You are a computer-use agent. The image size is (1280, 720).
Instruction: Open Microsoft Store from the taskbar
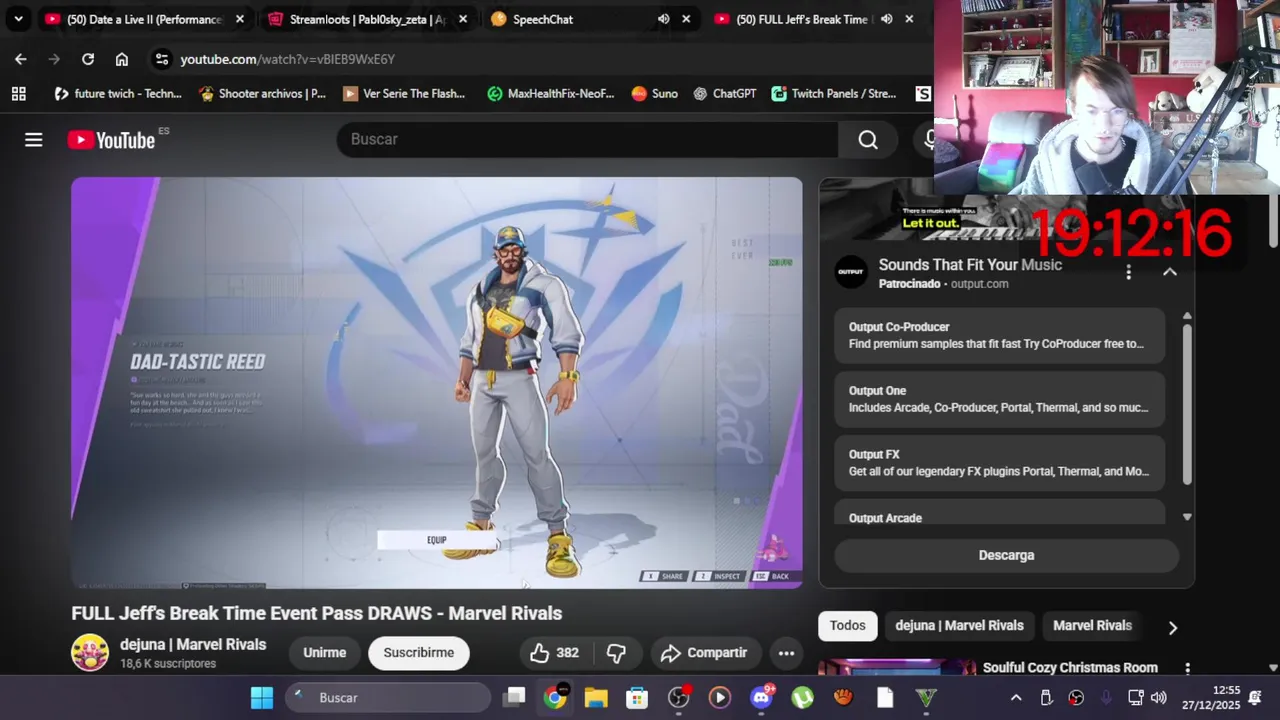(x=637, y=698)
